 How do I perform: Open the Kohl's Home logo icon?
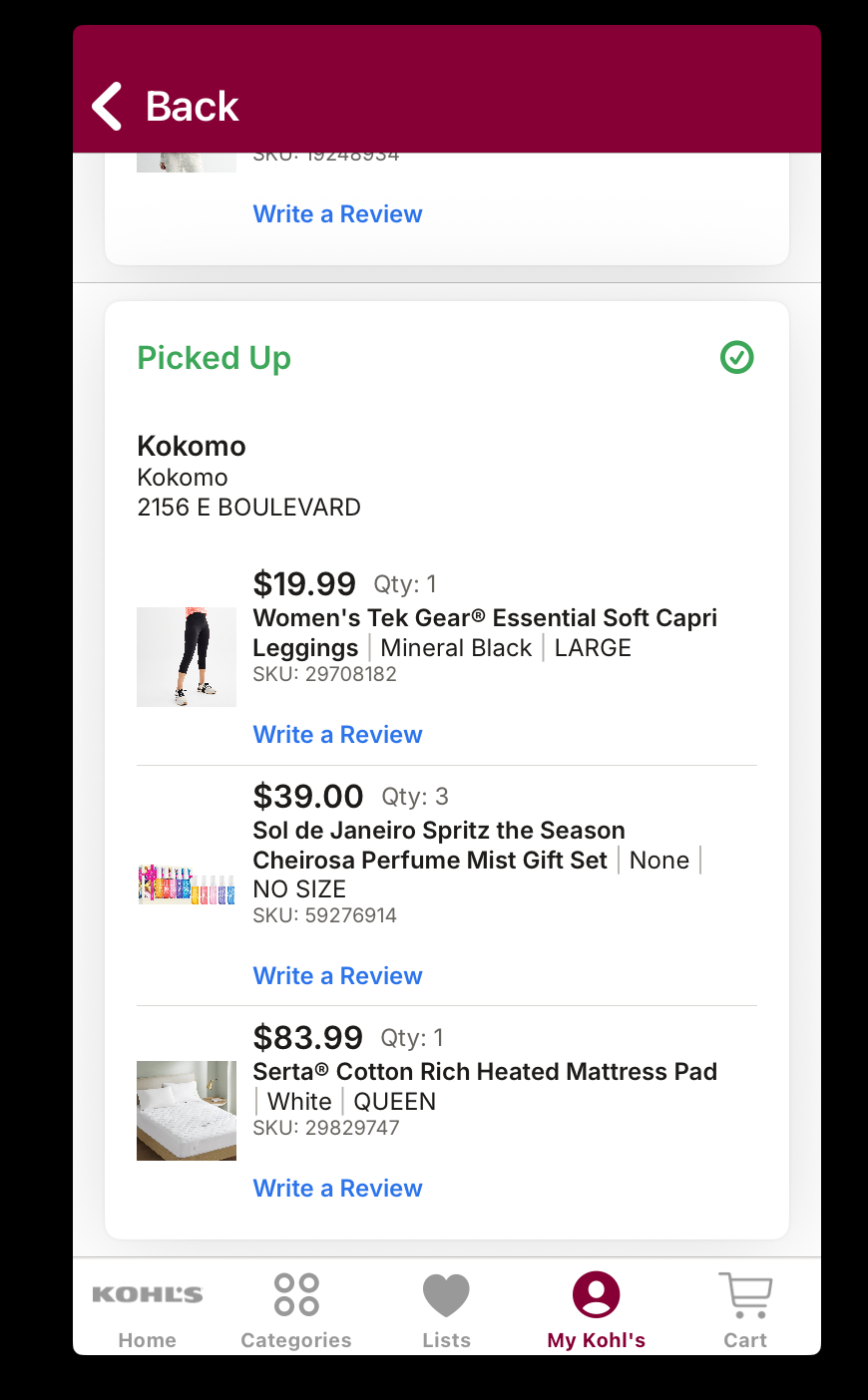tap(148, 1294)
